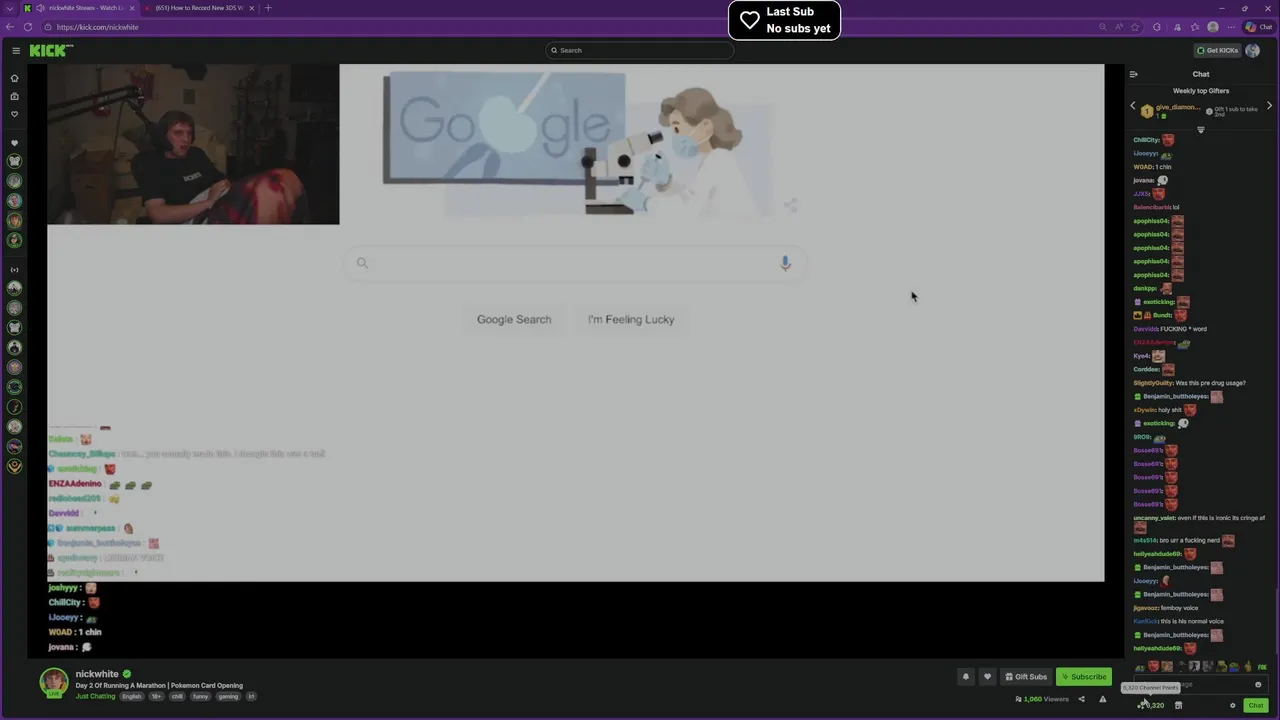The height and width of the screenshot is (720, 1280).
Task: Open the Kick hamburger sidebar menu
Action: click(16, 50)
